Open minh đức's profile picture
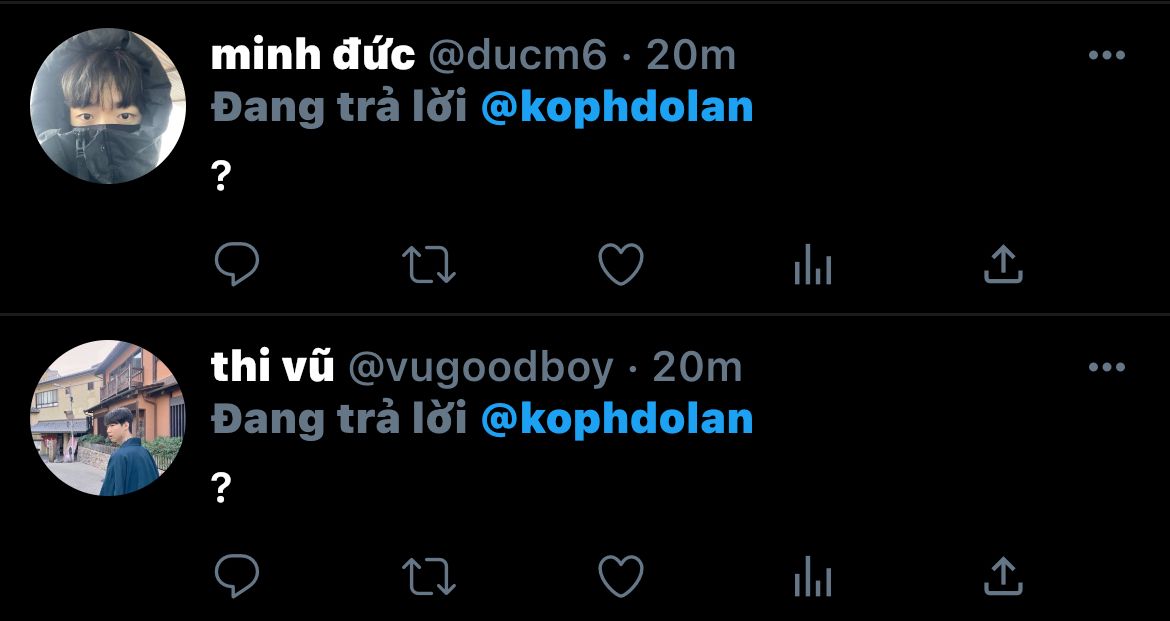The image size is (1170, 621). pyautogui.click(x=107, y=106)
